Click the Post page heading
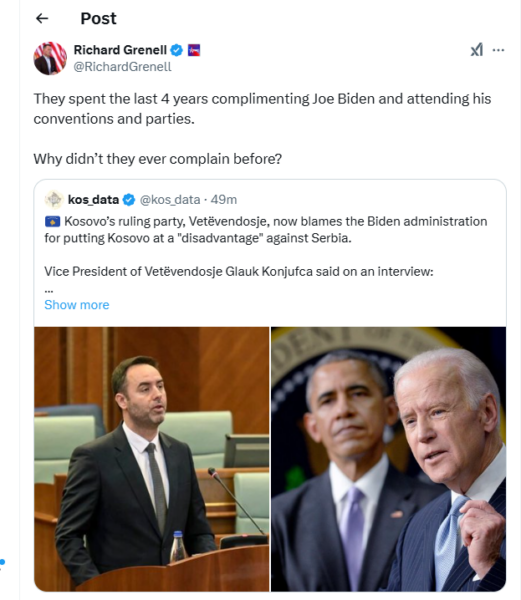Viewport: 521px width, 600px height. pyautogui.click(x=98, y=18)
